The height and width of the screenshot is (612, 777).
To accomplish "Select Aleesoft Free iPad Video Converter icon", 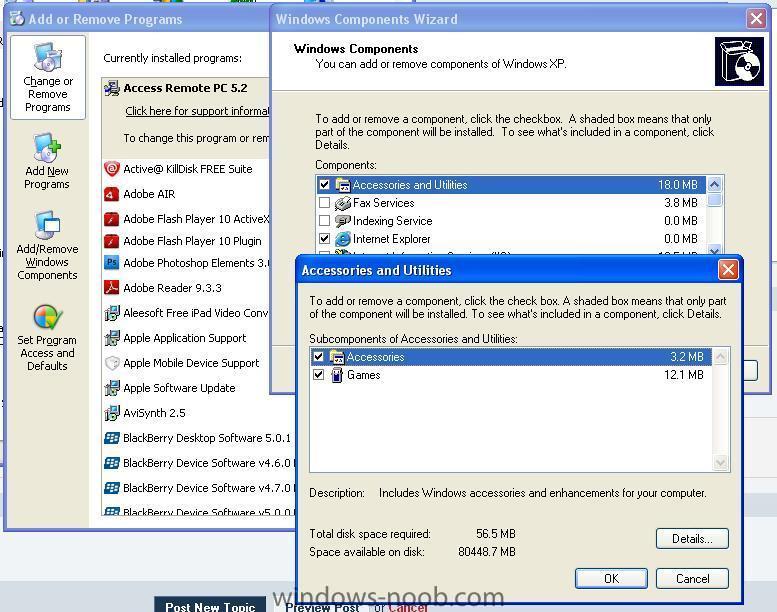I will 112,313.
